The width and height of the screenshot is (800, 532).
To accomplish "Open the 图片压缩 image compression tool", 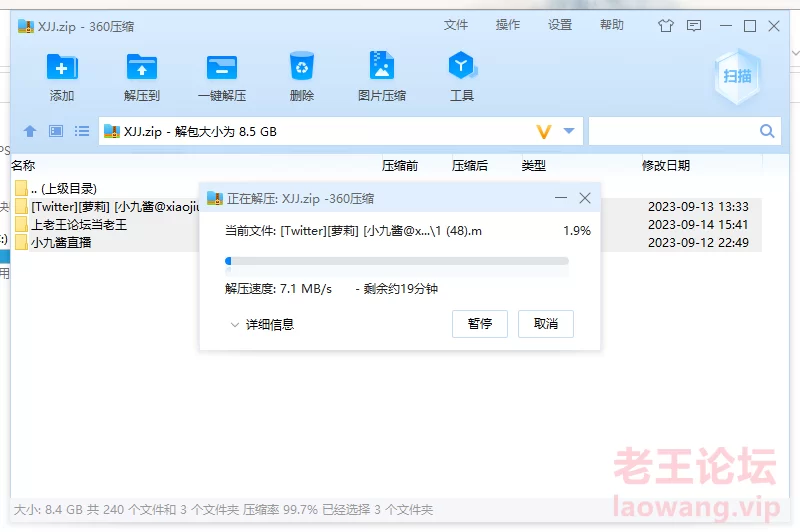I will point(382,65).
